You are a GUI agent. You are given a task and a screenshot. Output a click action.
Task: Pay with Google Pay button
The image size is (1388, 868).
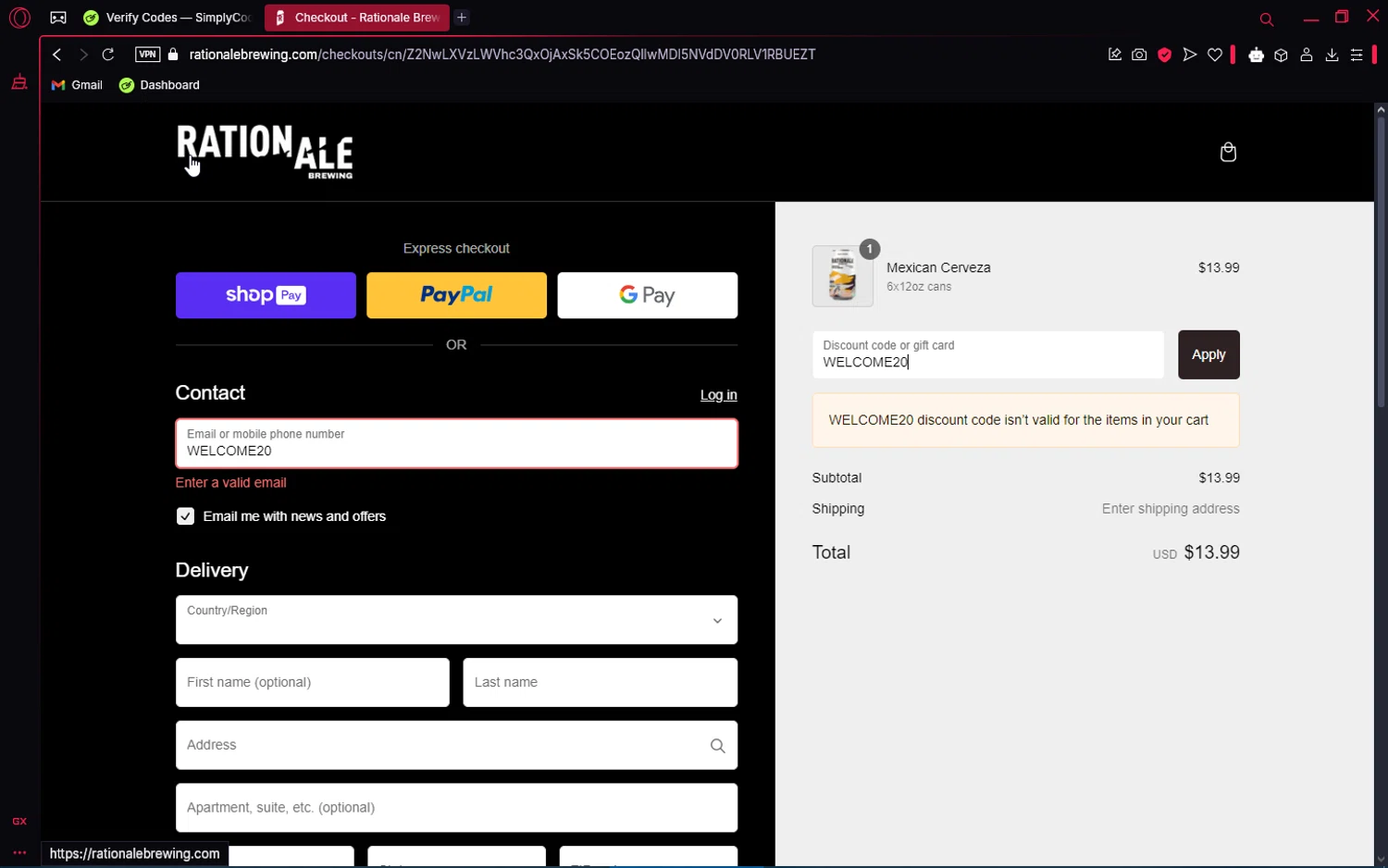coord(648,295)
